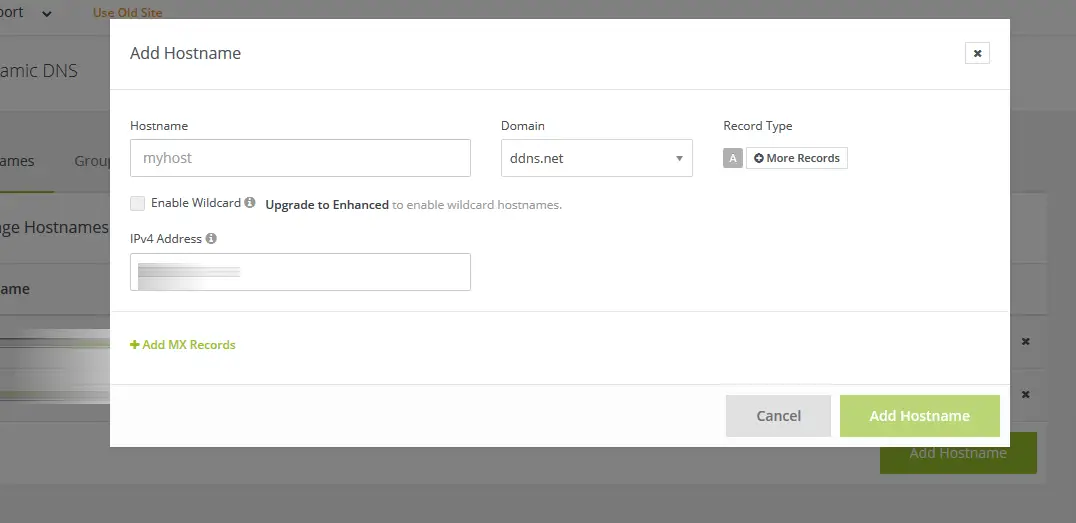
Task: Enable the Wildcard checkbox
Action: point(138,204)
